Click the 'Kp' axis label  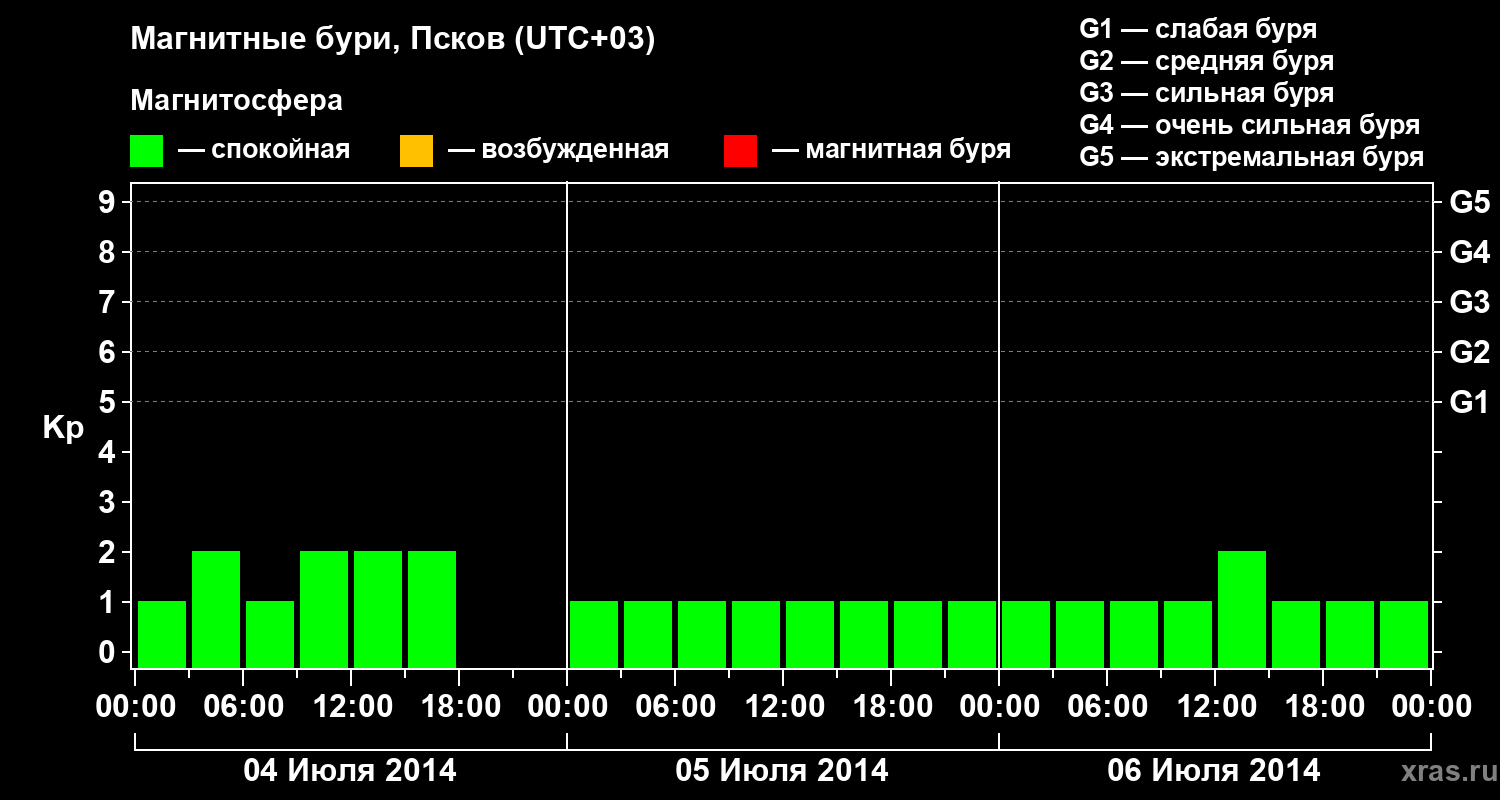pos(63,428)
